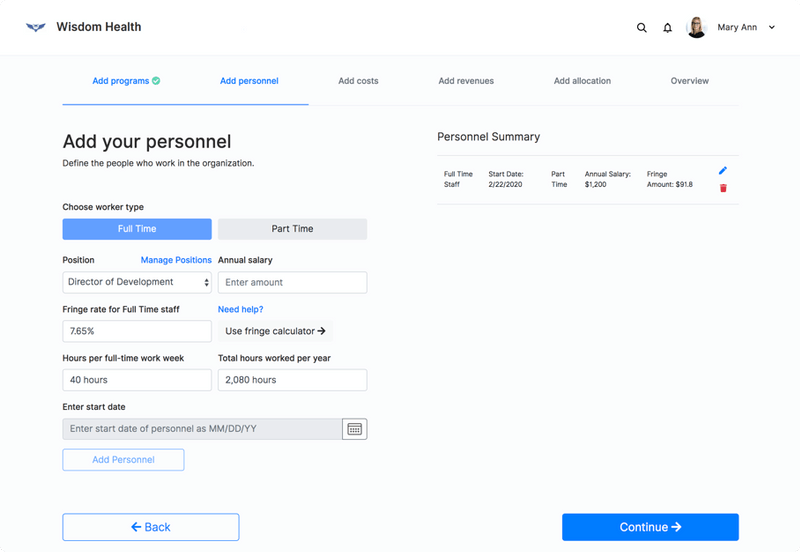This screenshot has width=800, height=552.
Task: Open user menu chevron beside Mary Ann
Action: pyautogui.click(x=772, y=28)
